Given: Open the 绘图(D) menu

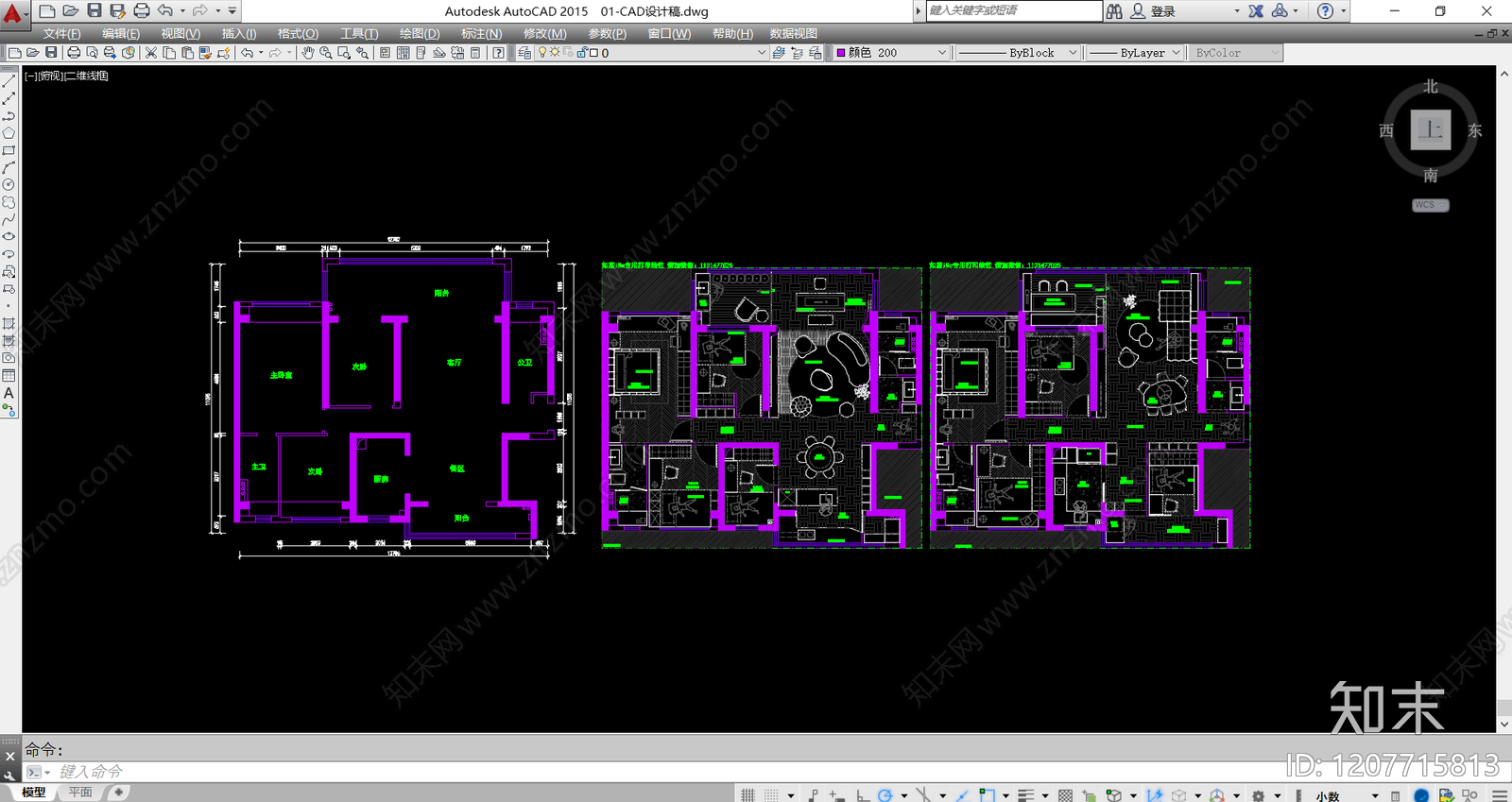Looking at the screenshot, I should click(420, 33).
